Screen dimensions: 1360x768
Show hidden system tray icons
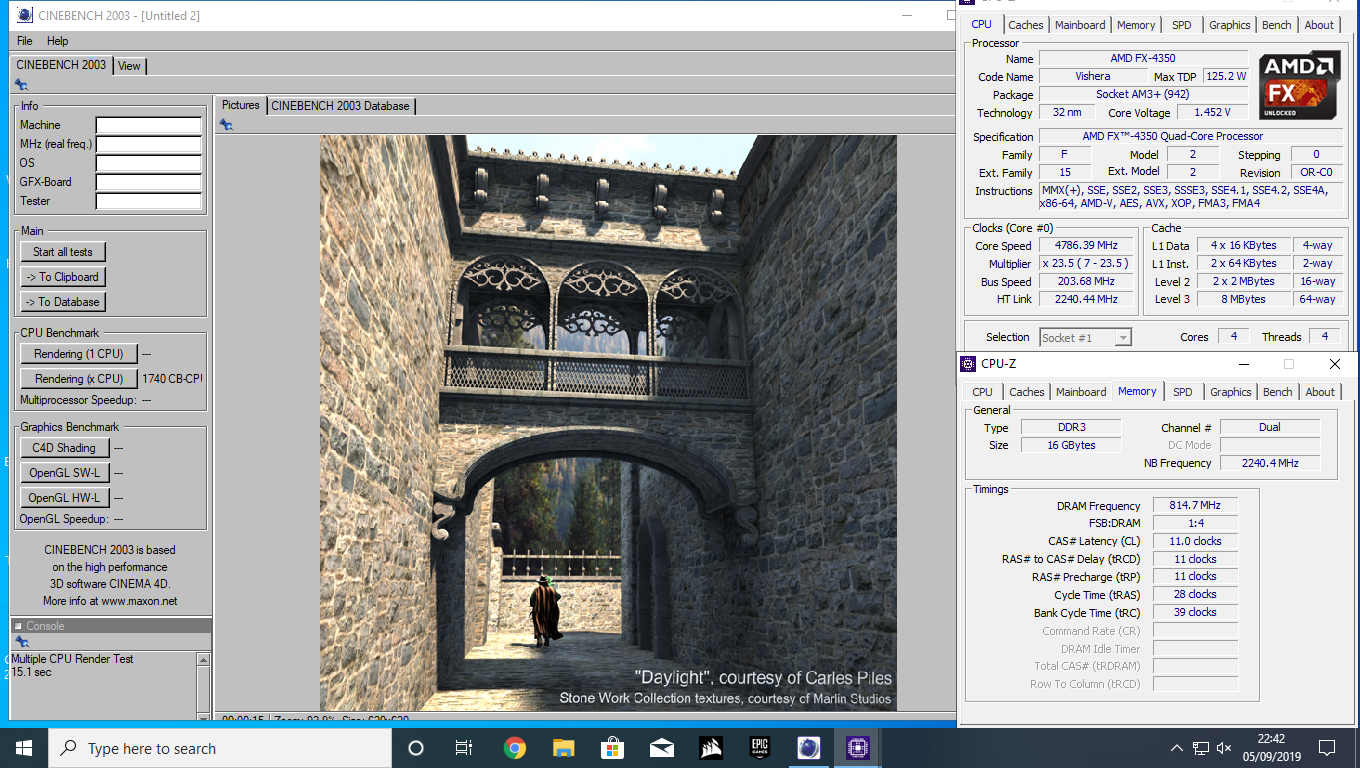point(1176,748)
